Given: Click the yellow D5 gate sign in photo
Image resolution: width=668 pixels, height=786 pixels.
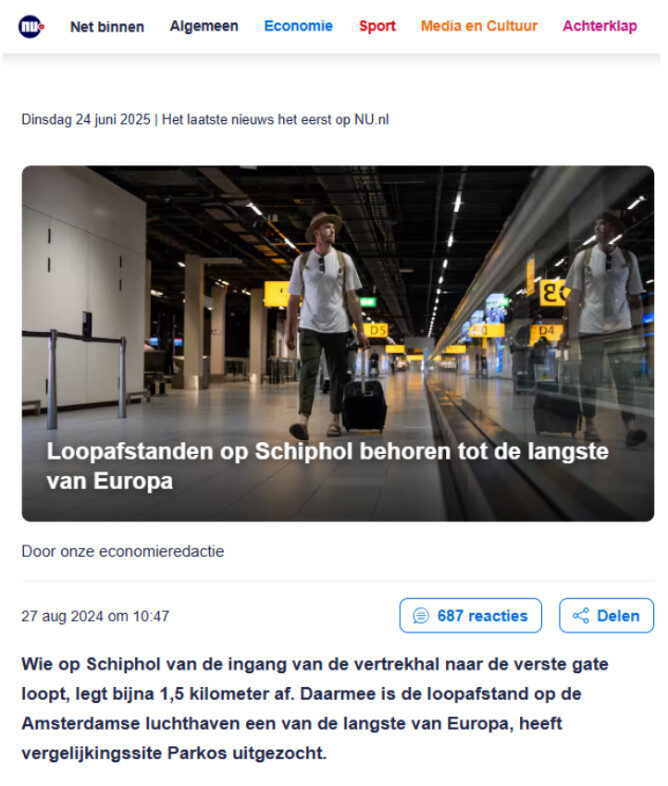Looking at the screenshot, I should (x=377, y=330).
